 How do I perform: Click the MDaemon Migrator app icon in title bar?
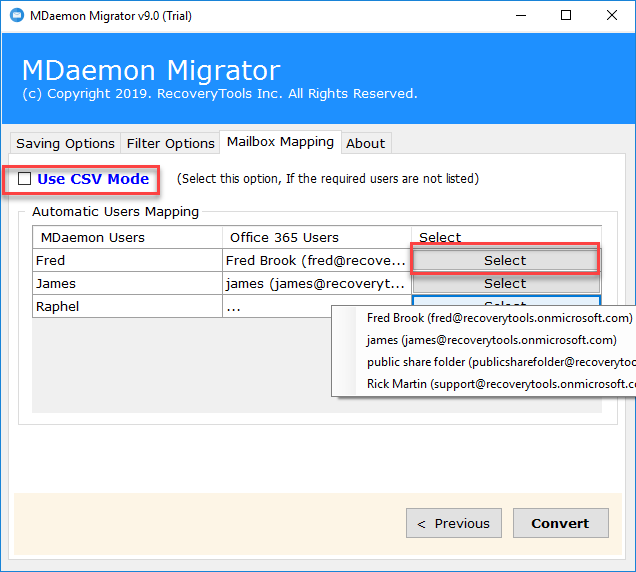[x=17, y=16]
